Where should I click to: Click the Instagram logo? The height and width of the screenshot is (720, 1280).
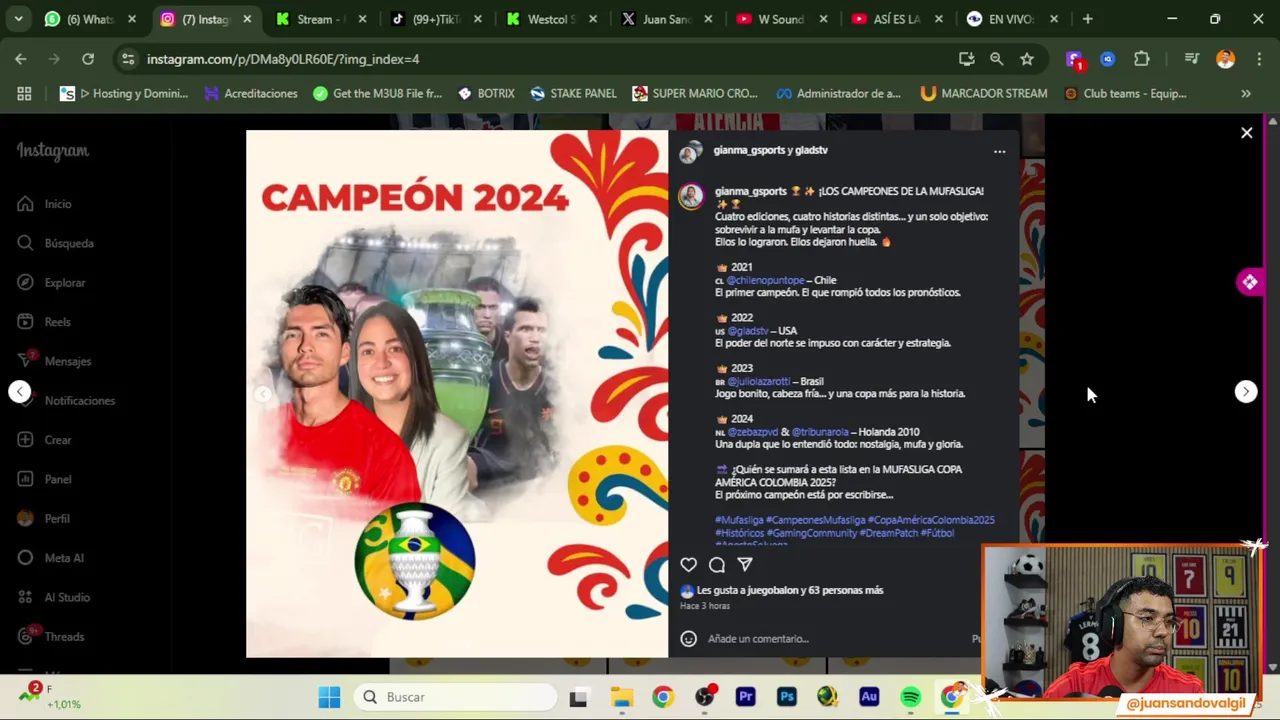point(53,151)
